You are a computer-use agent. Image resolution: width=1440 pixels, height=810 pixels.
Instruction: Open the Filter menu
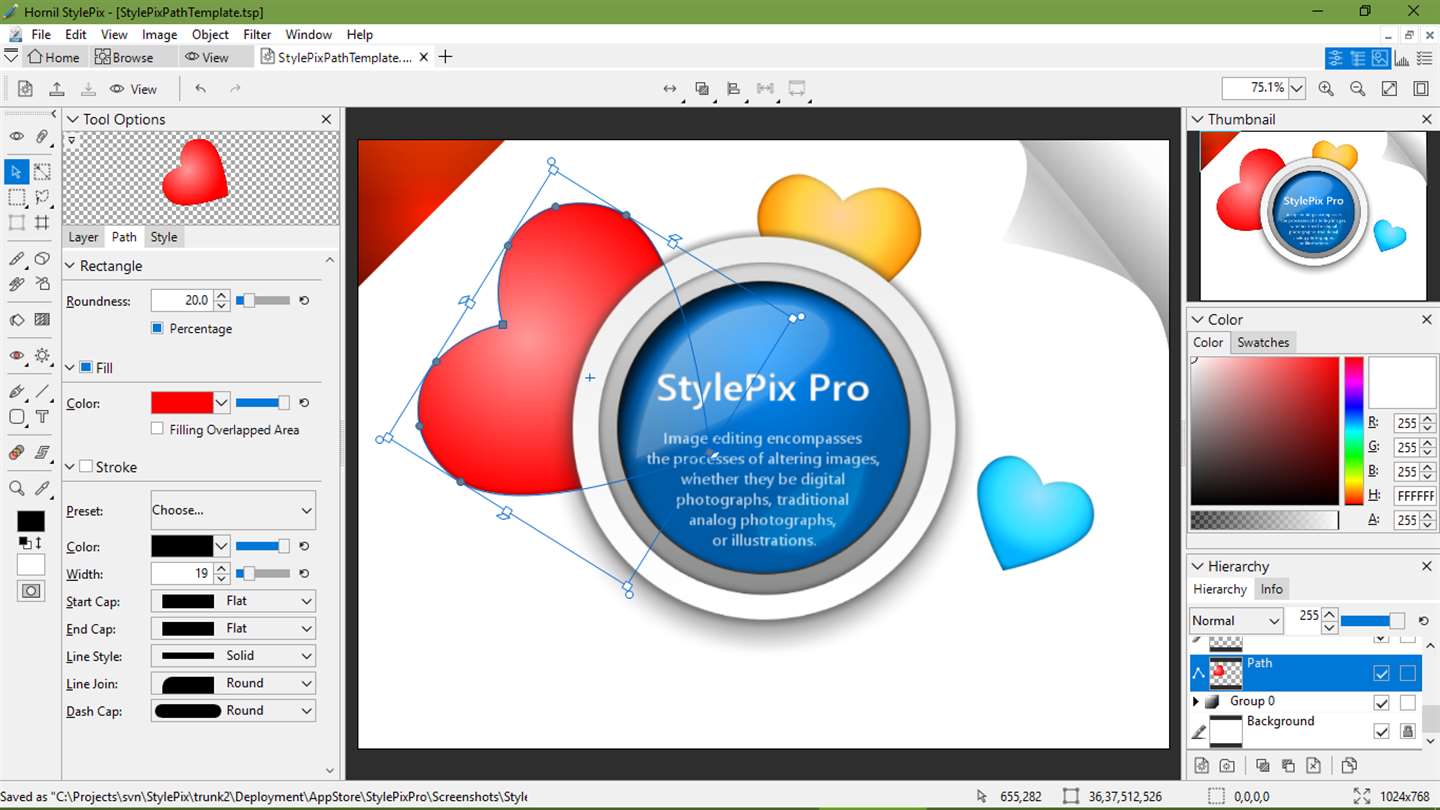click(x=257, y=34)
